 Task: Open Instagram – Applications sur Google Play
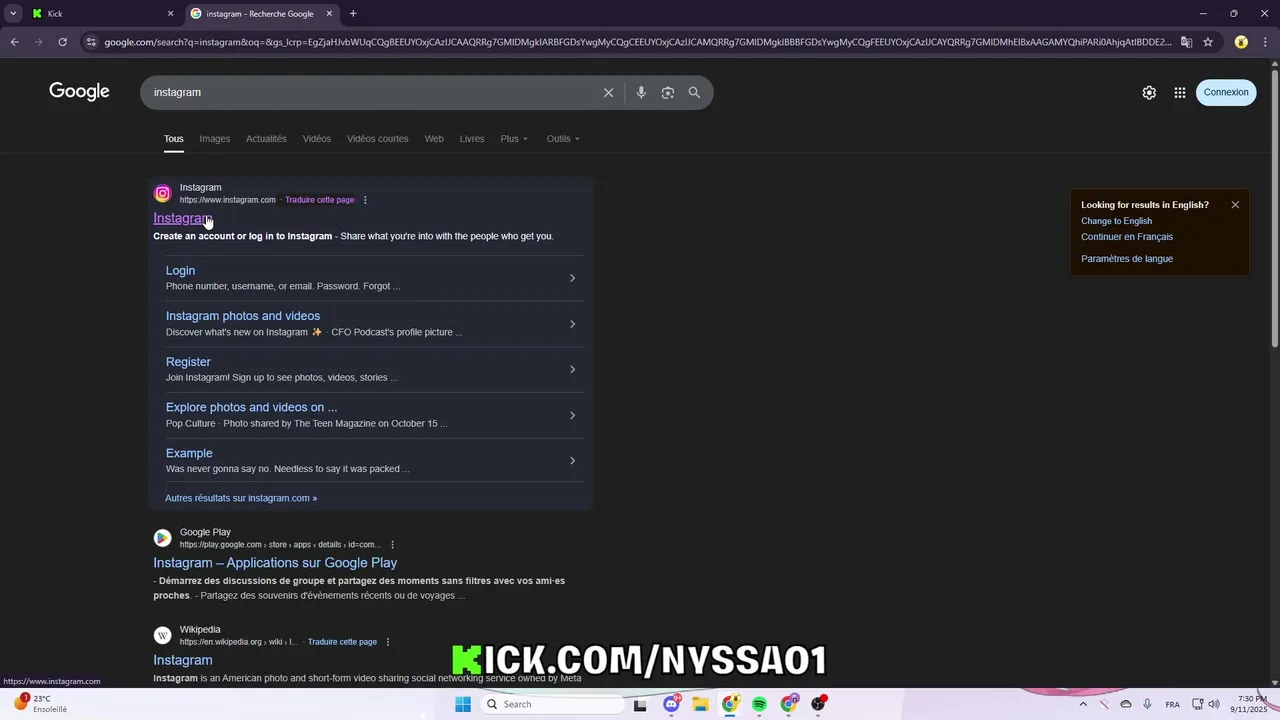coord(275,563)
